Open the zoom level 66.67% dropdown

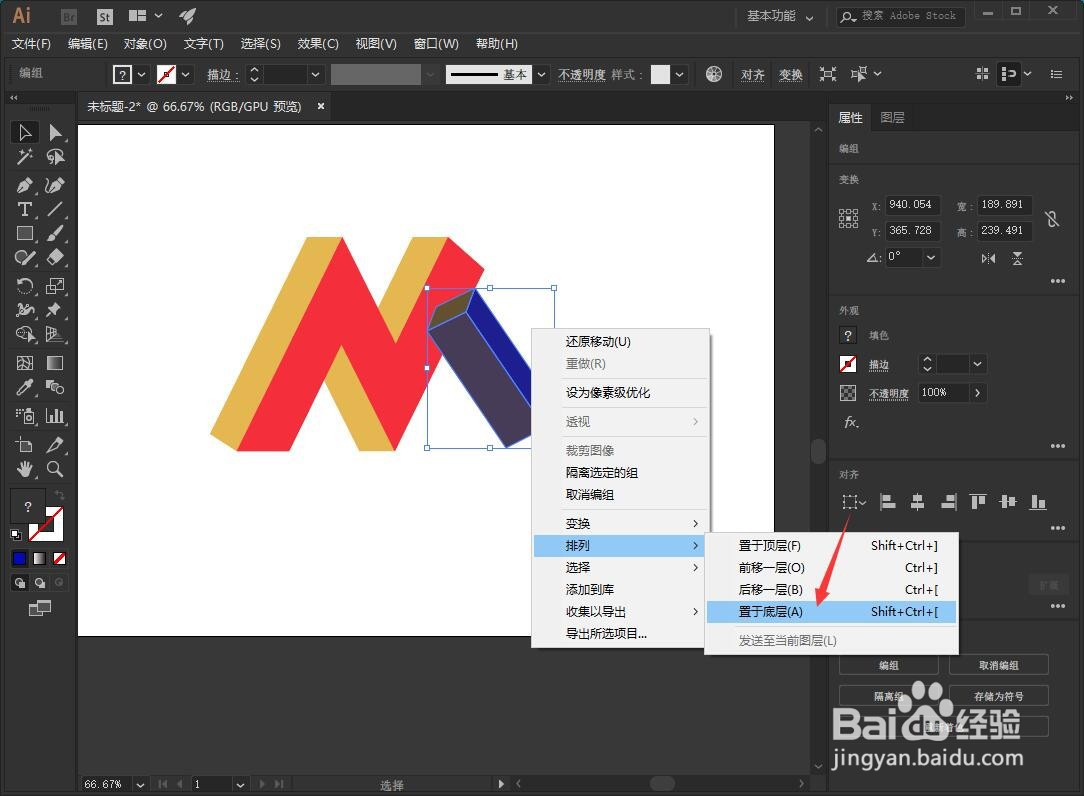(x=140, y=784)
